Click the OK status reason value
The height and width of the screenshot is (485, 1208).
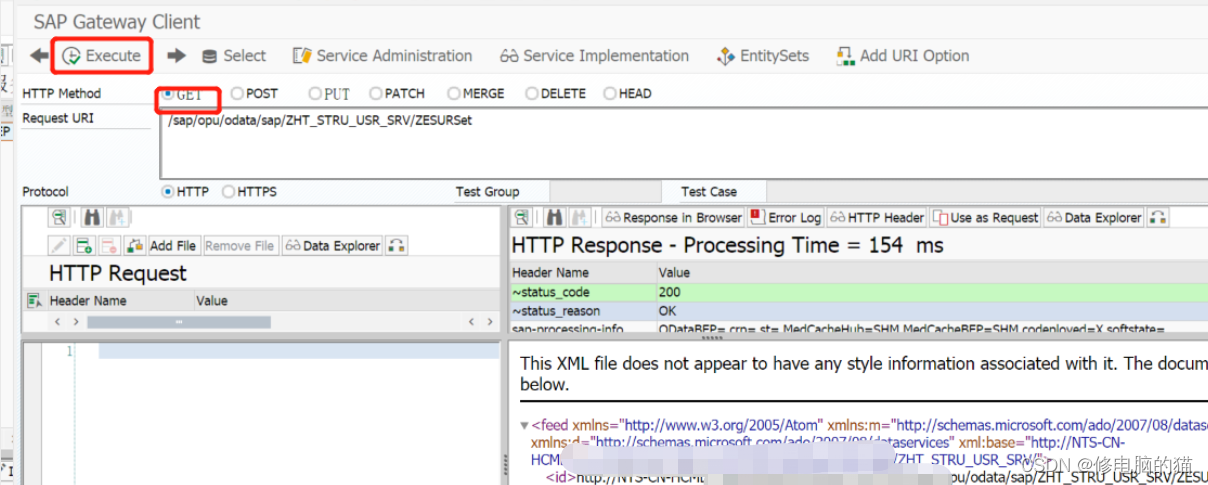pyautogui.click(x=667, y=311)
